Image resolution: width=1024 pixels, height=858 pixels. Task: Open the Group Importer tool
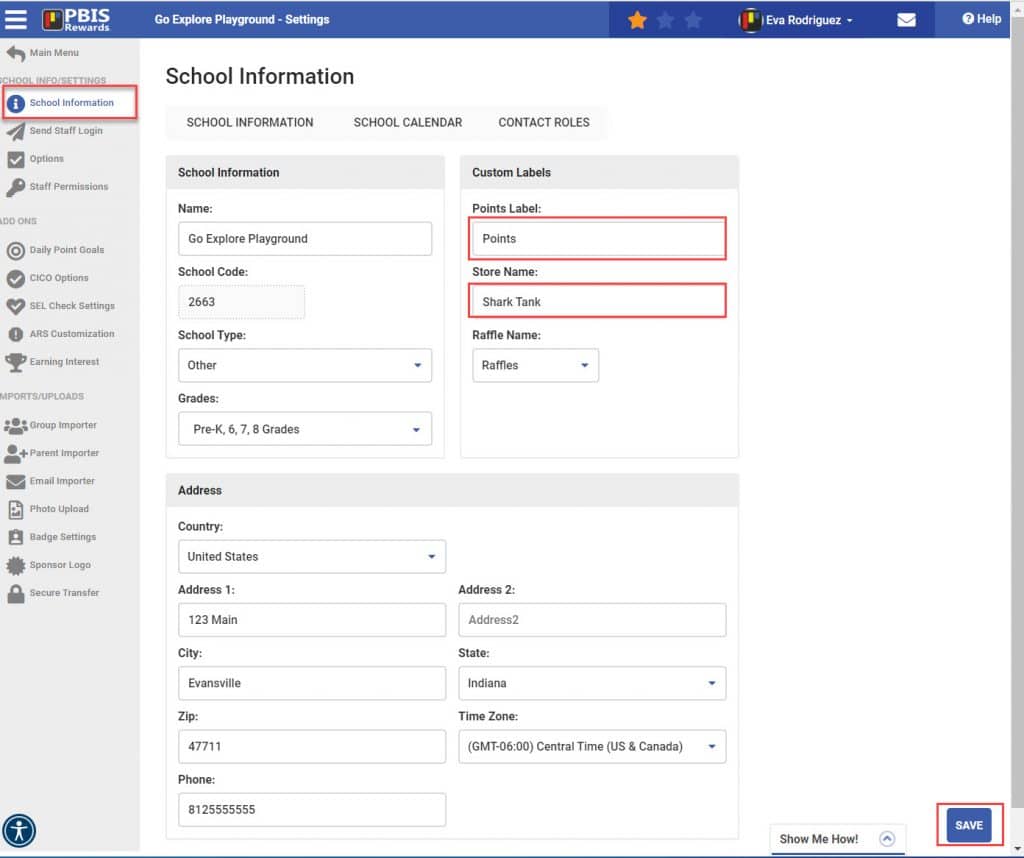(66, 424)
